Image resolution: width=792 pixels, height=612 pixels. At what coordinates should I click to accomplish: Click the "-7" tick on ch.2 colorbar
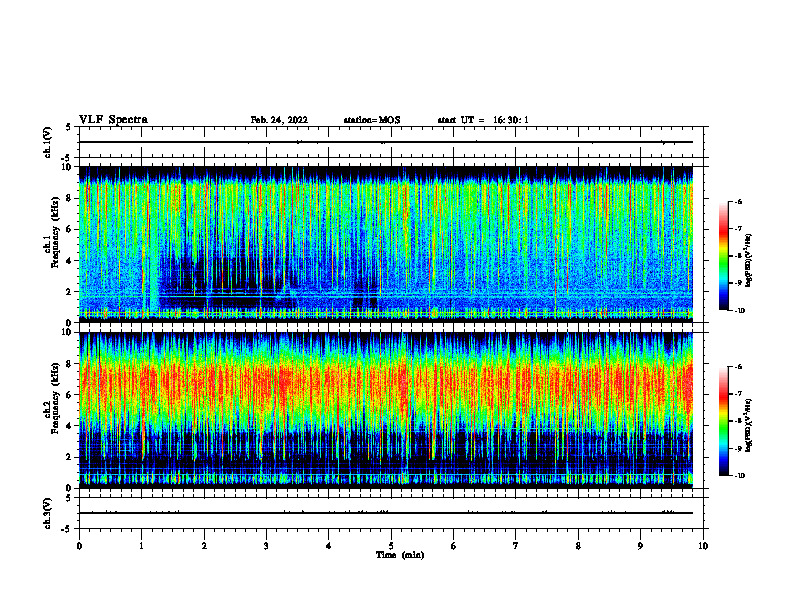(739, 394)
